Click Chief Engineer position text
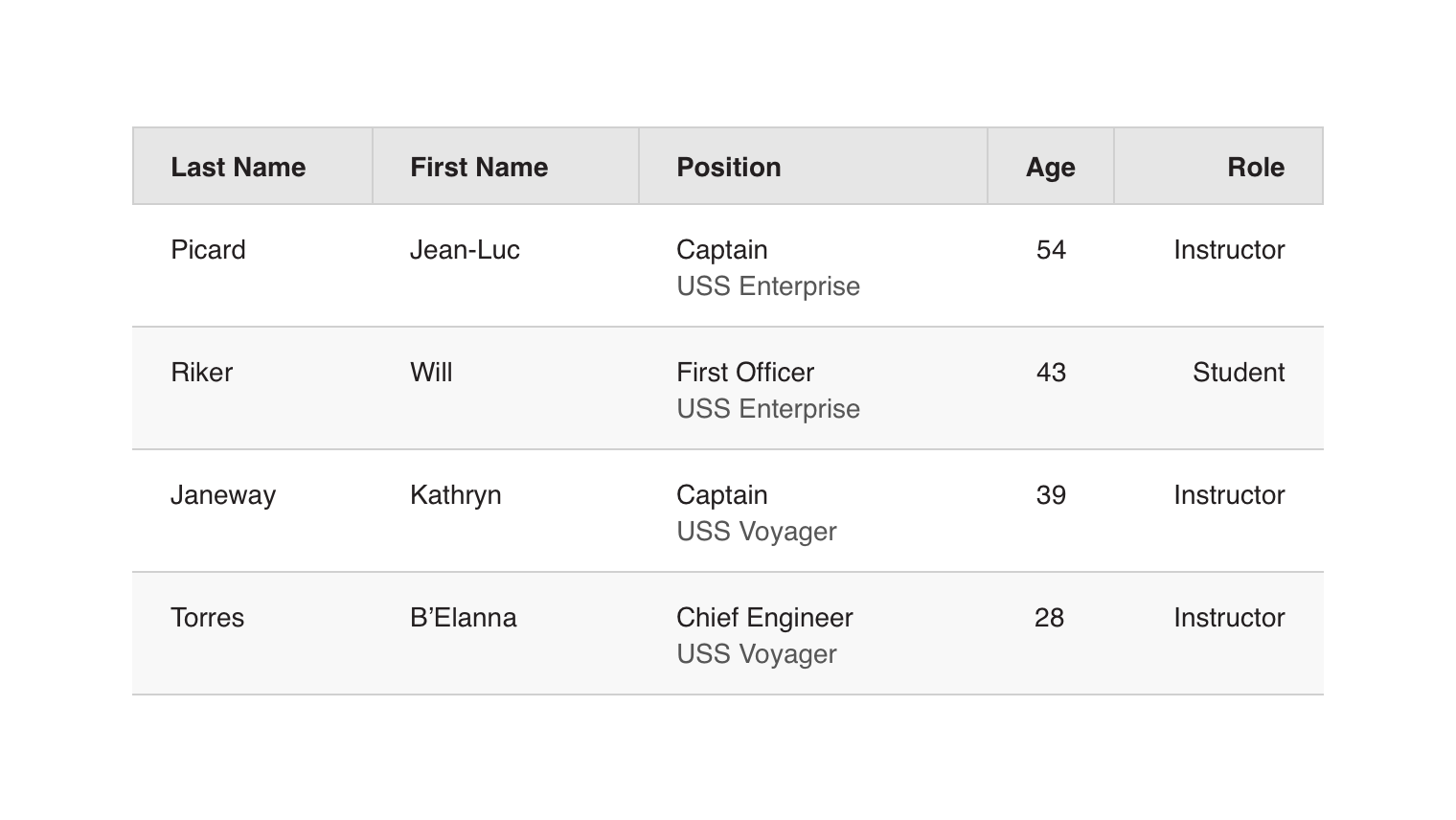1456x820 pixels. pyautogui.click(x=764, y=618)
